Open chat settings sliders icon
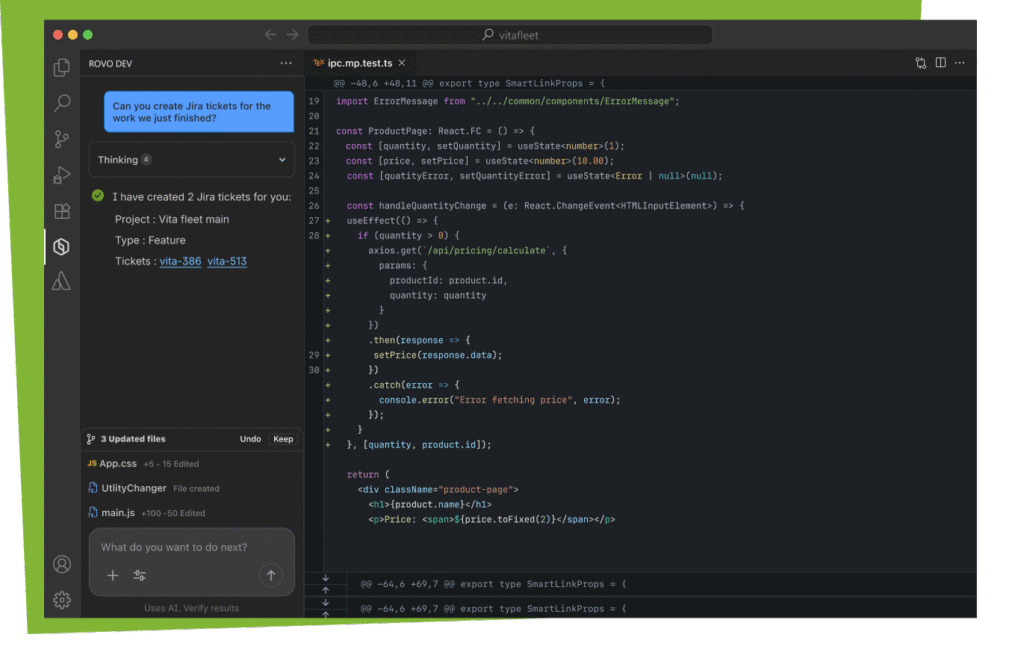This screenshot has height=649, width=1024. [140, 575]
